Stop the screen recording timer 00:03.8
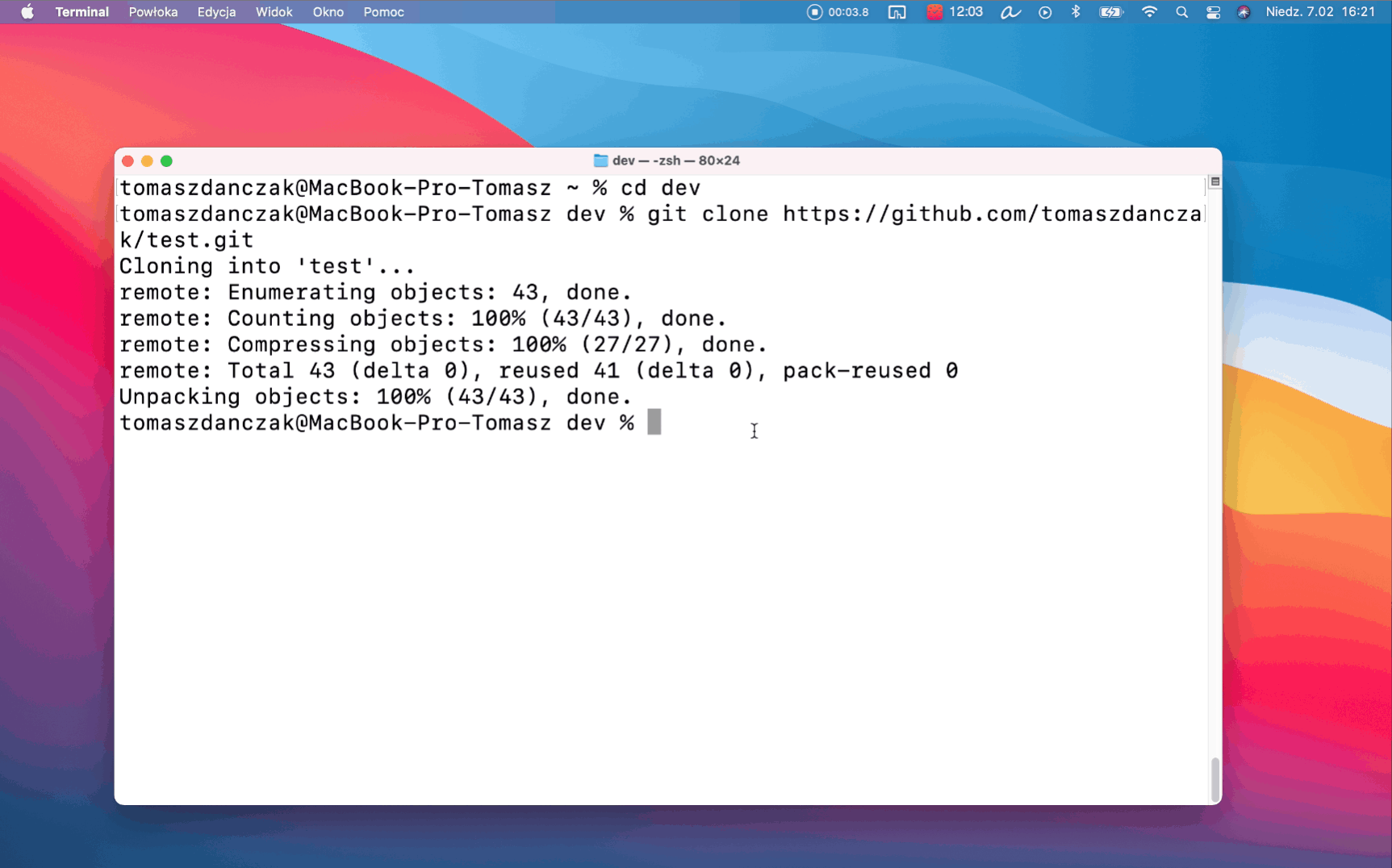 [838, 12]
